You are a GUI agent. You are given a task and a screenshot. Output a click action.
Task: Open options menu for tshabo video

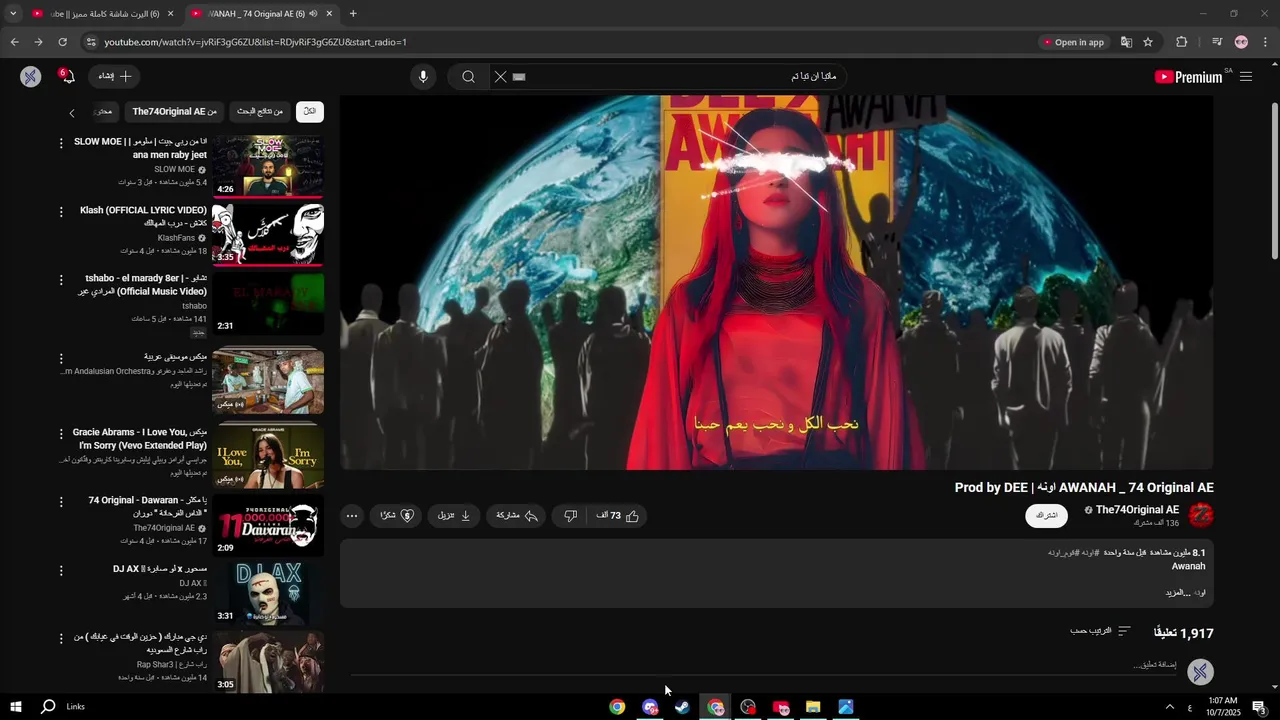click(61, 280)
